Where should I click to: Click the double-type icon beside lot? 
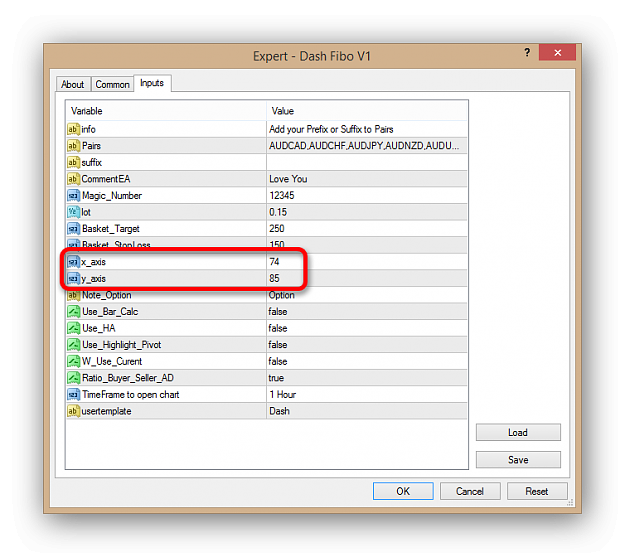coord(73,212)
